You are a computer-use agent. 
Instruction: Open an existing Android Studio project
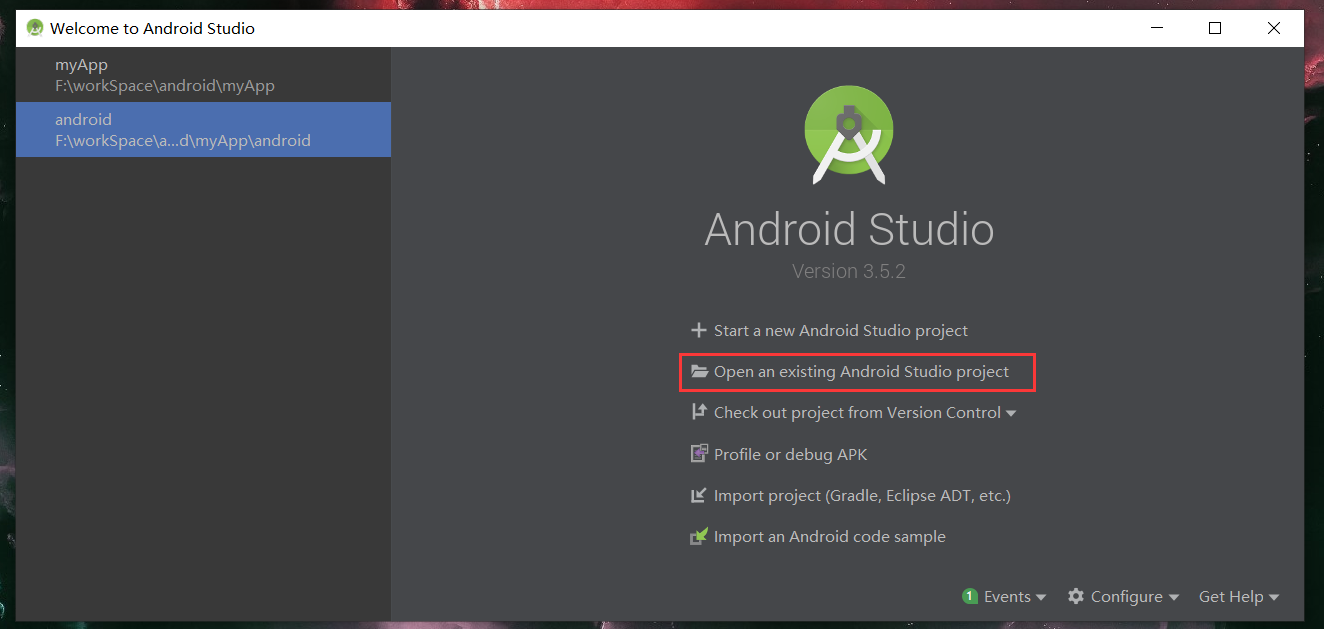861,372
